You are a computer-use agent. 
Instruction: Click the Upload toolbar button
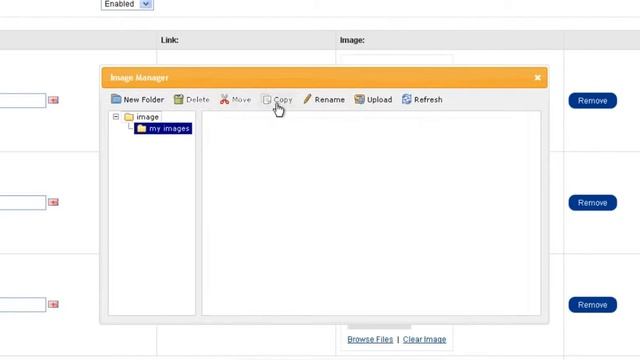(x=373, y=100)
